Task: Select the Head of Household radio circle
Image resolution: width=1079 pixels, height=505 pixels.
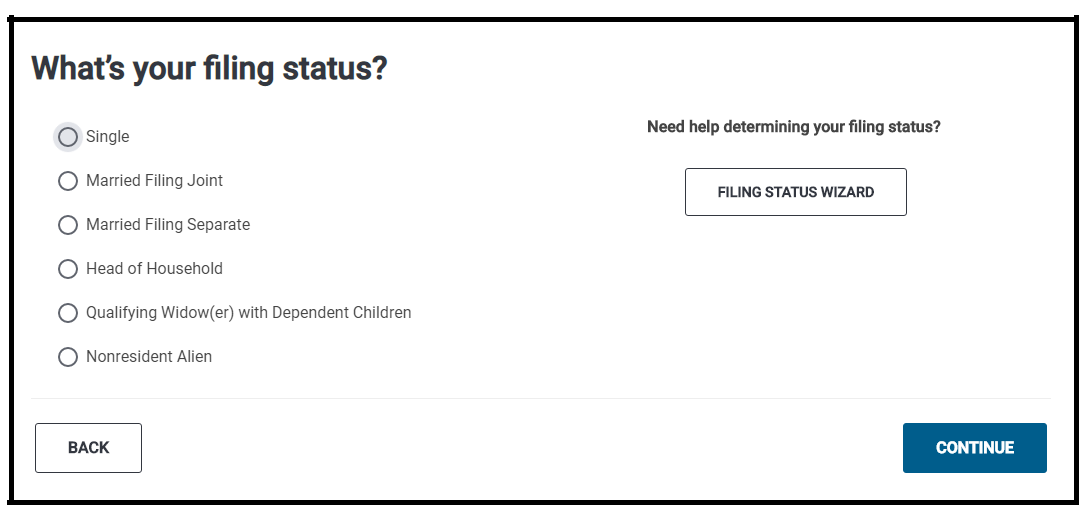Action: click(67, 269)
